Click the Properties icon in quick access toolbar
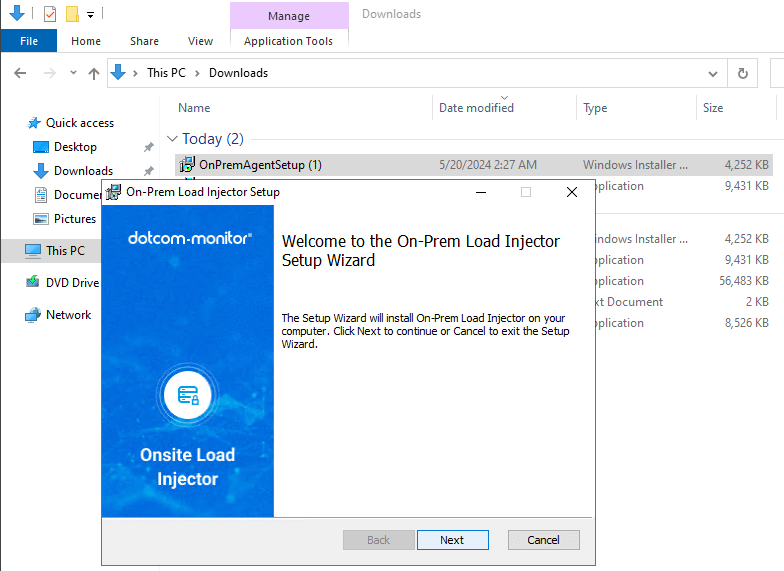This screenshot has height=571, width=784. click(x=50, y=14)
